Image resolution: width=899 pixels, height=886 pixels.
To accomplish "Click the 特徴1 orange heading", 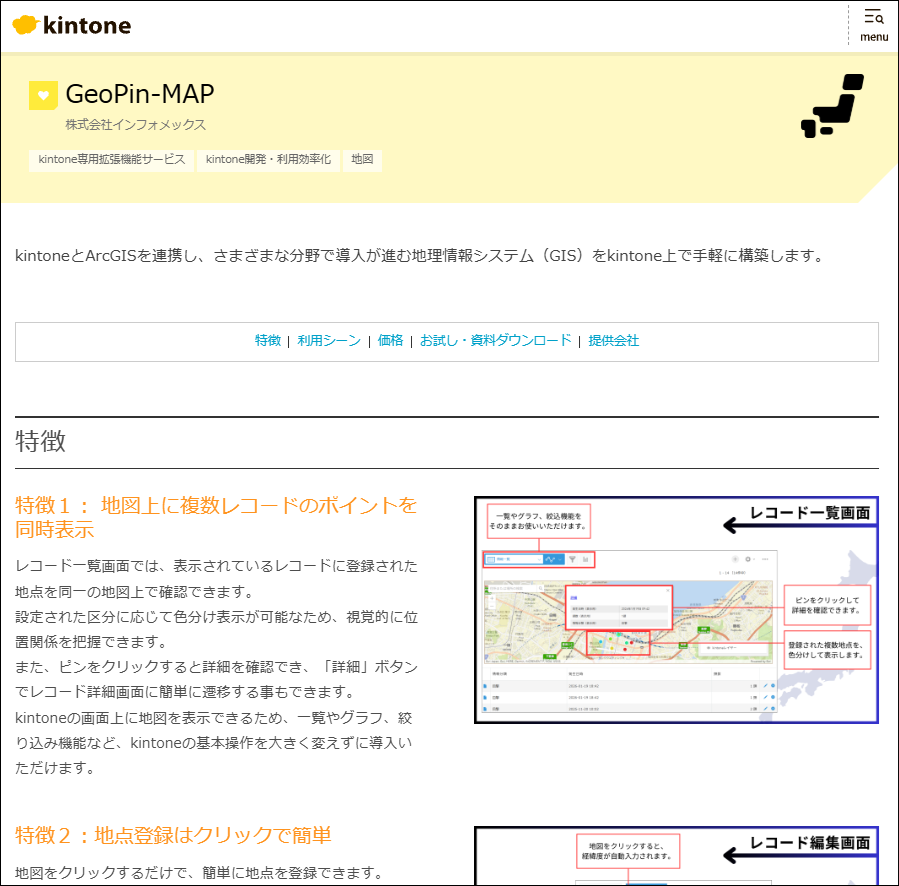I will 216,516.
